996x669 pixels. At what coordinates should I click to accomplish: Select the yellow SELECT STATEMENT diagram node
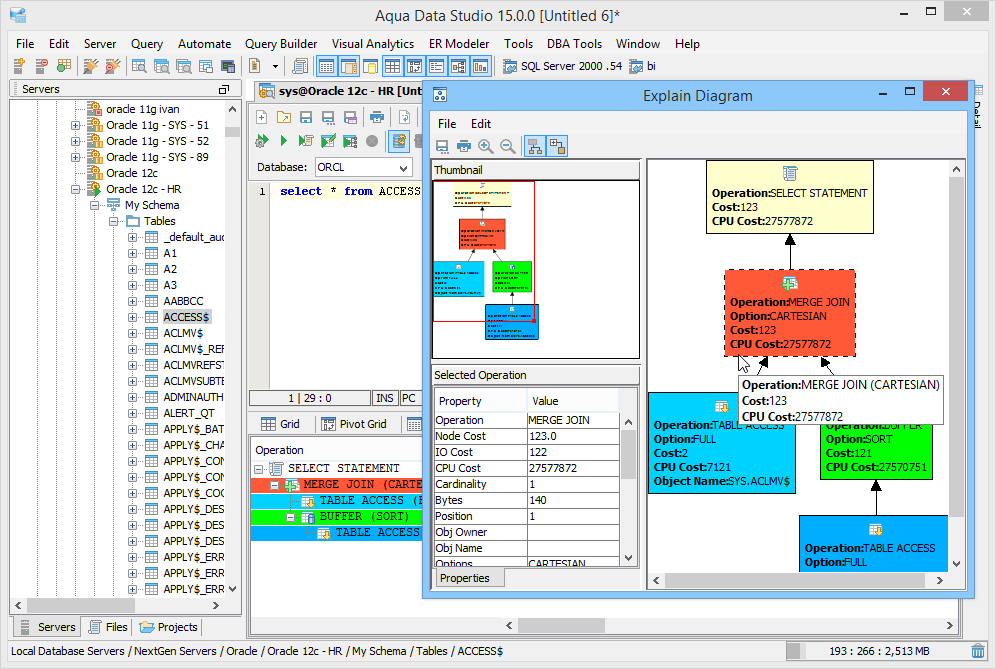(790, 197)
